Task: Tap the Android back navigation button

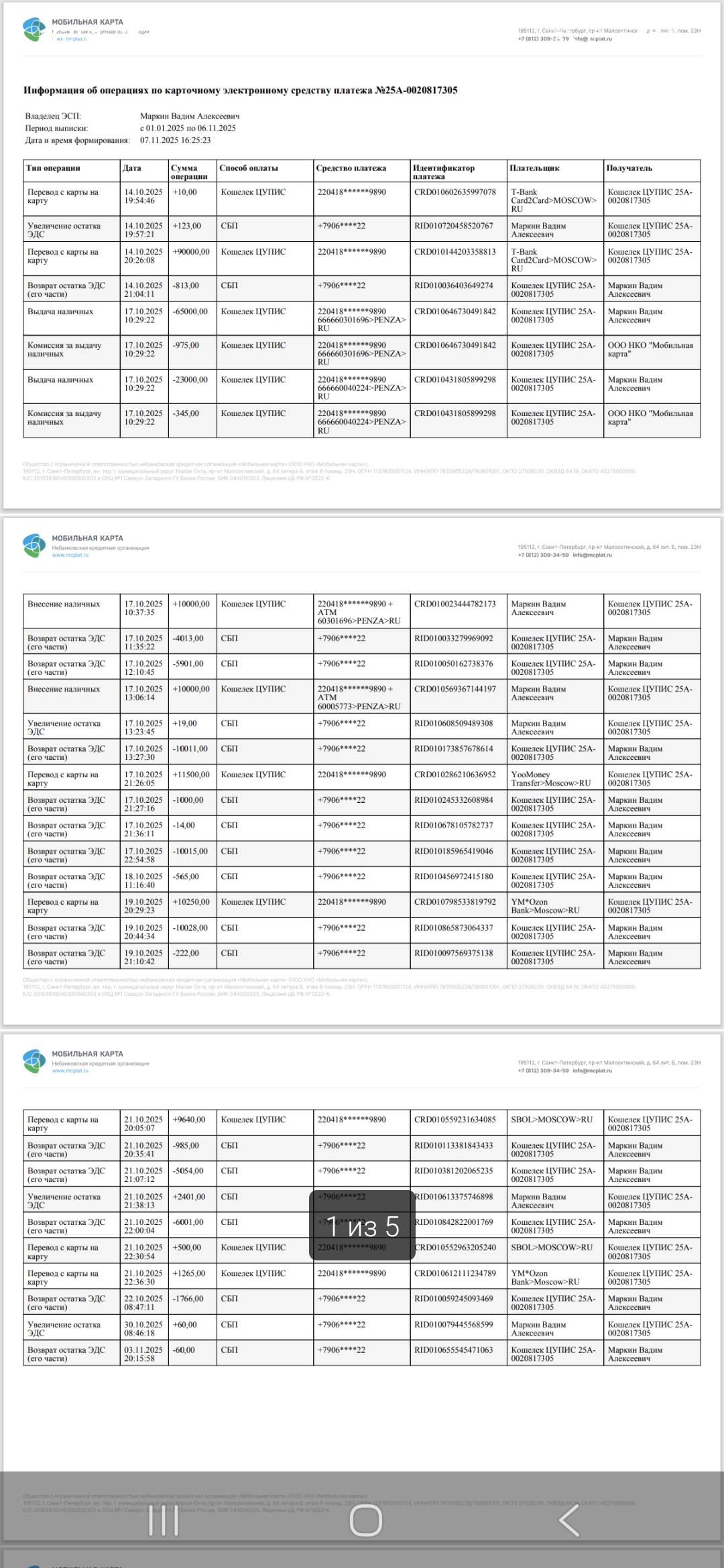Action: tap(569, 1520)
